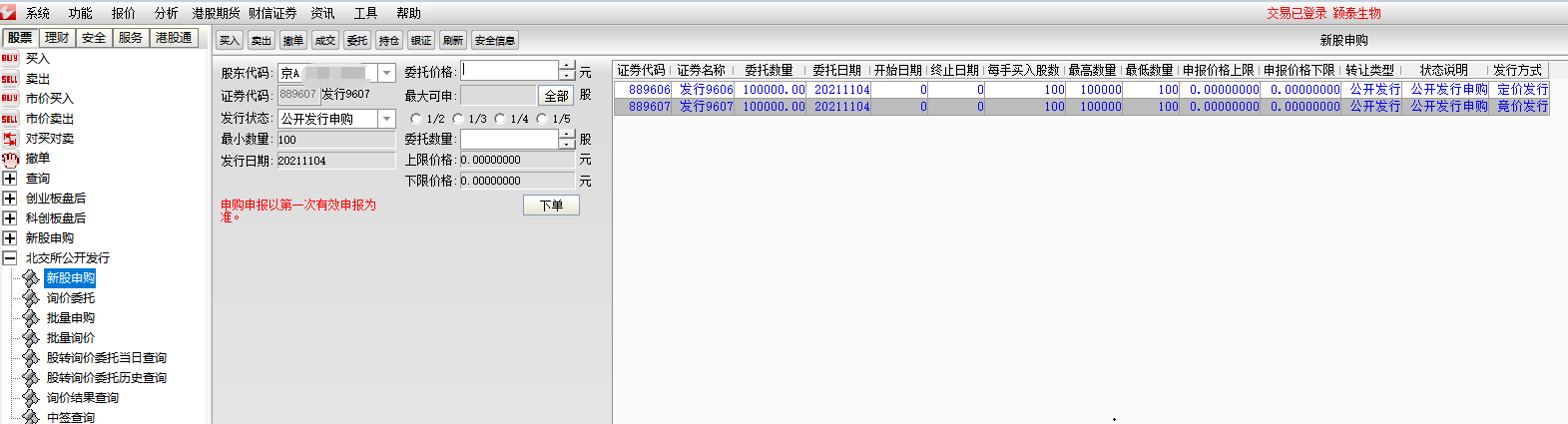Click the 发行方式 column header
The height and width of the screenshot is (424, 1568).
[1517, 70]
